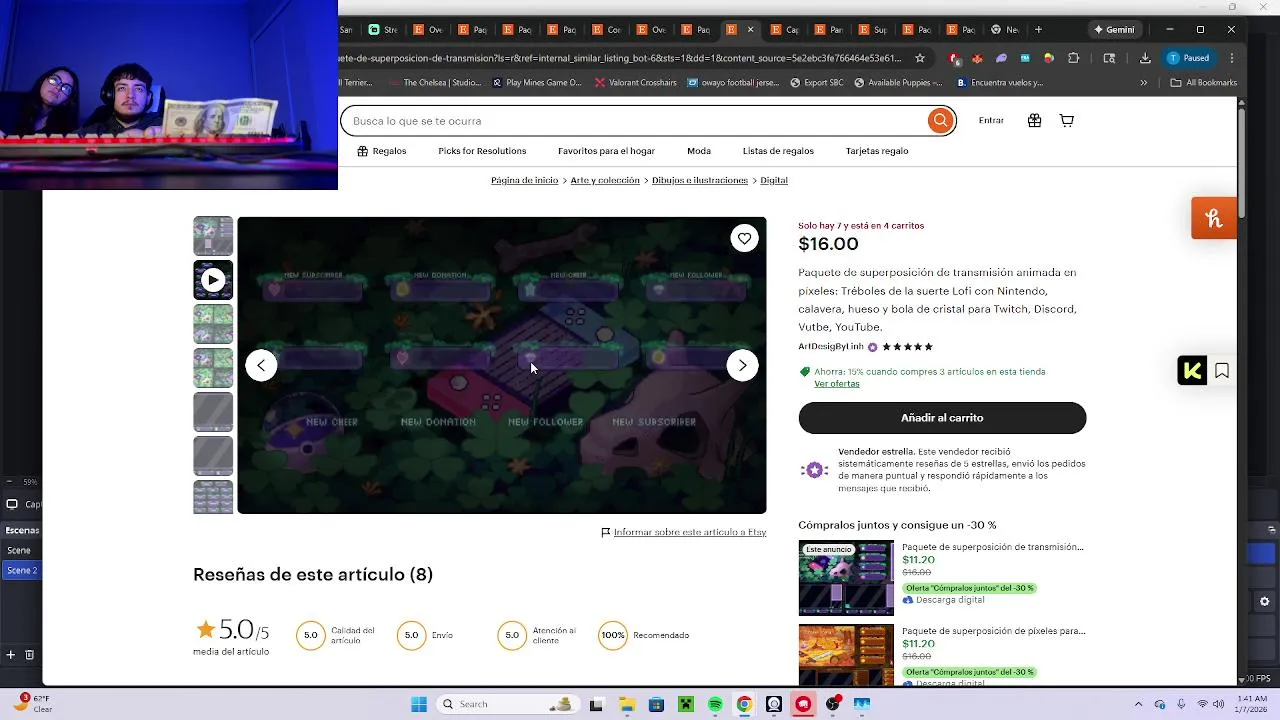Open Picks for Resolutions menu
Screen dimensions: 1280x720
[482, 151]
